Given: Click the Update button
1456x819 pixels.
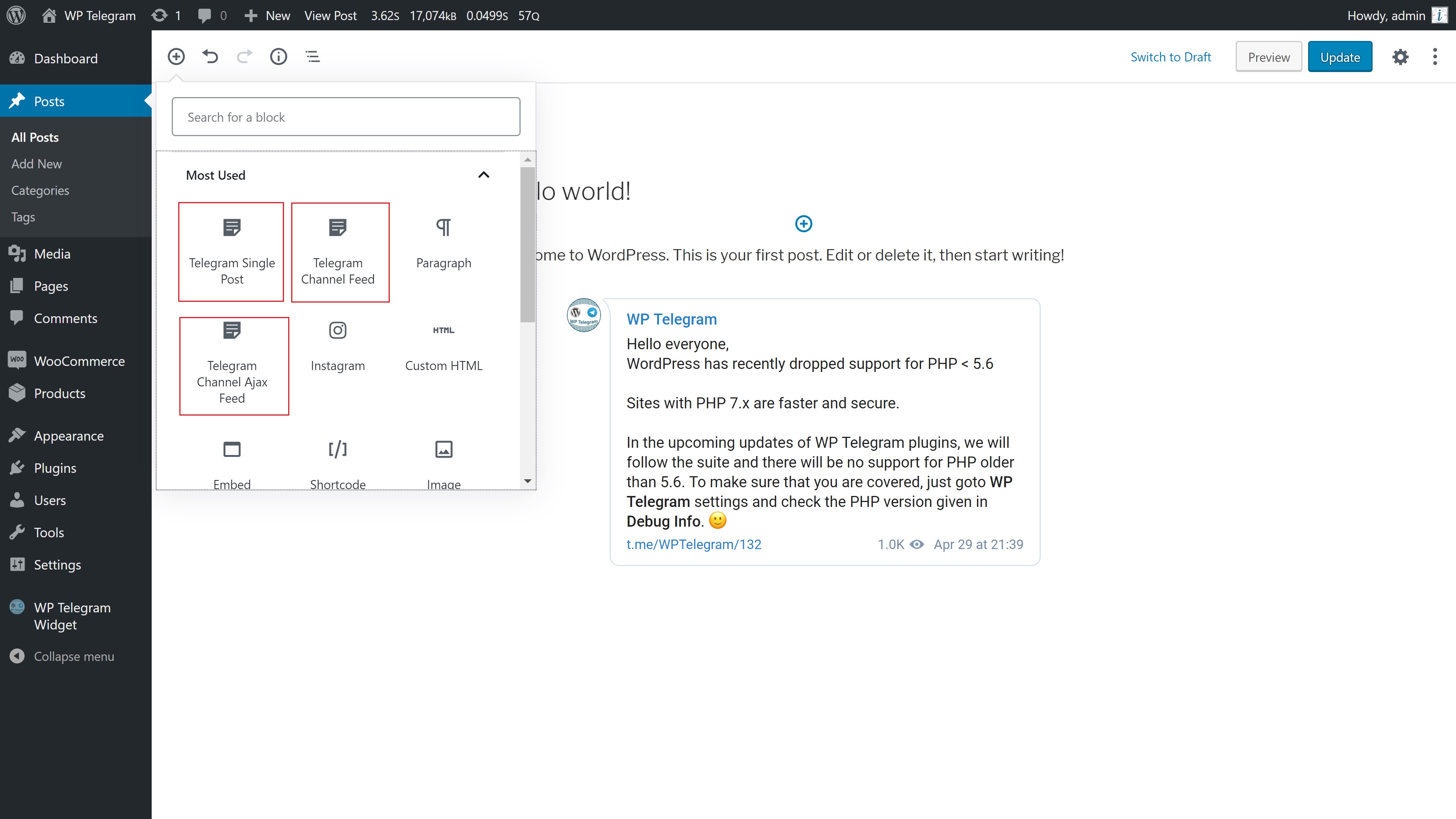Looking at the screenshot, I should (1340, 56).
